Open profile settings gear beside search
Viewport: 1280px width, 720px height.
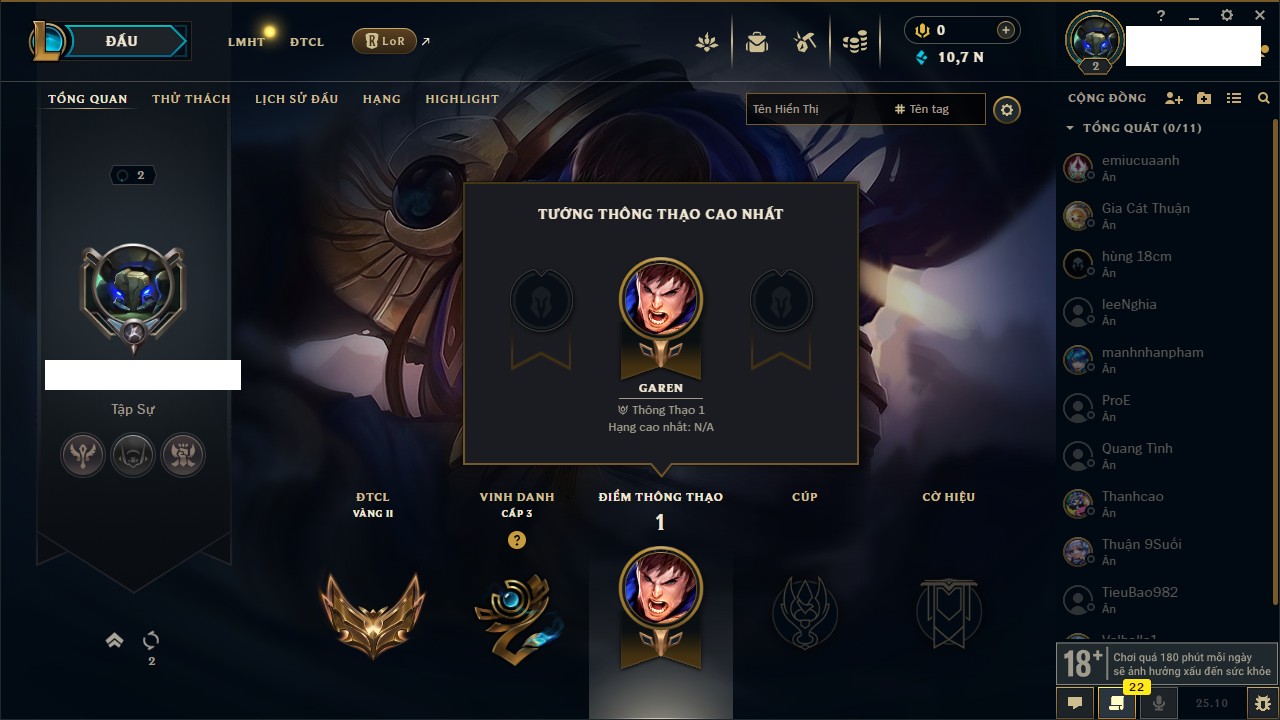[1007, 109]
